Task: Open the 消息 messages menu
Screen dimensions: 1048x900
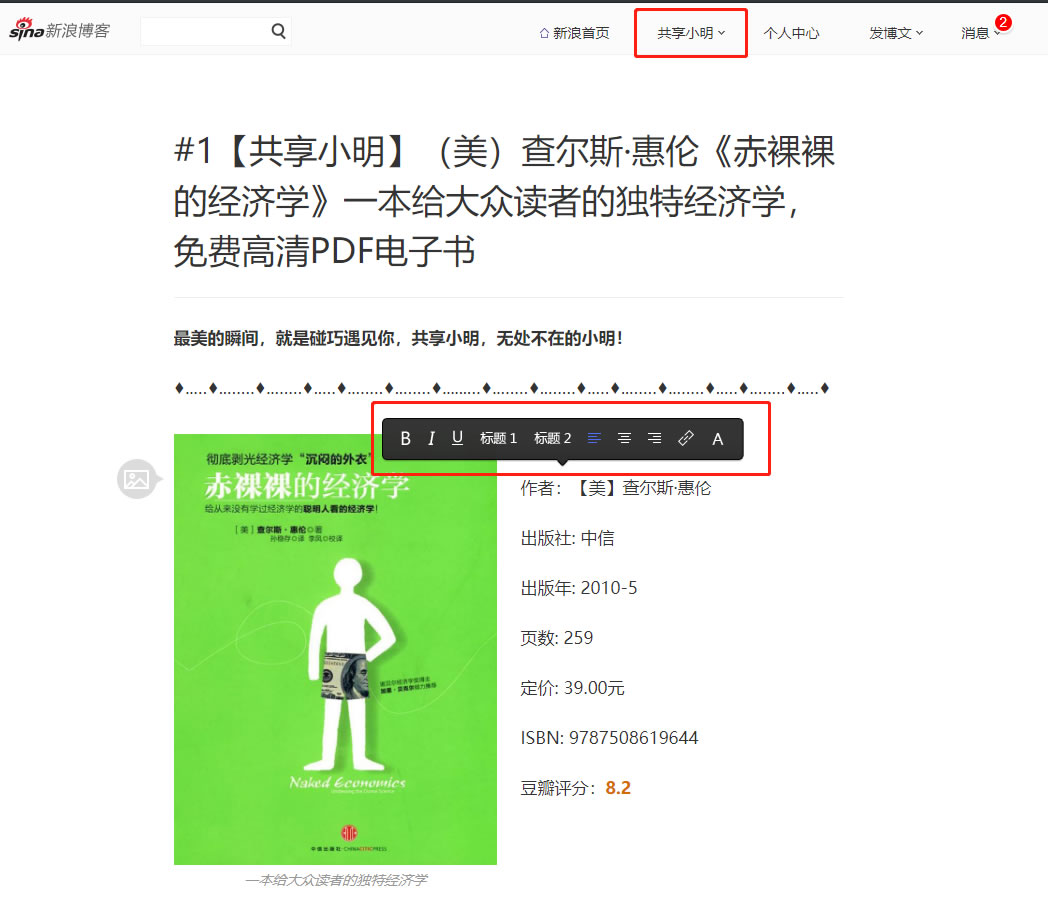Action: click(x=978, y=33)
